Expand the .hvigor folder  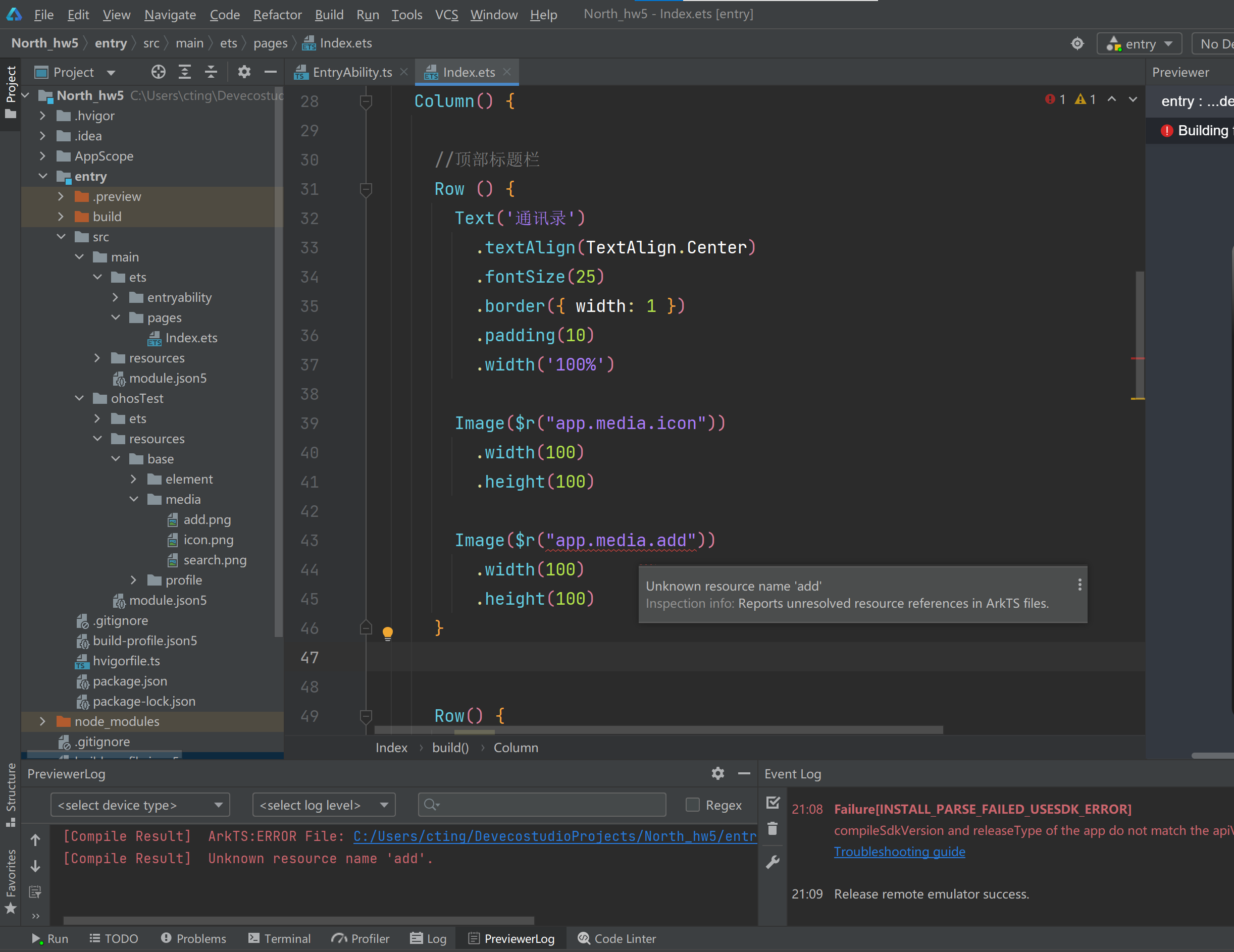click(x=42, y=116)
